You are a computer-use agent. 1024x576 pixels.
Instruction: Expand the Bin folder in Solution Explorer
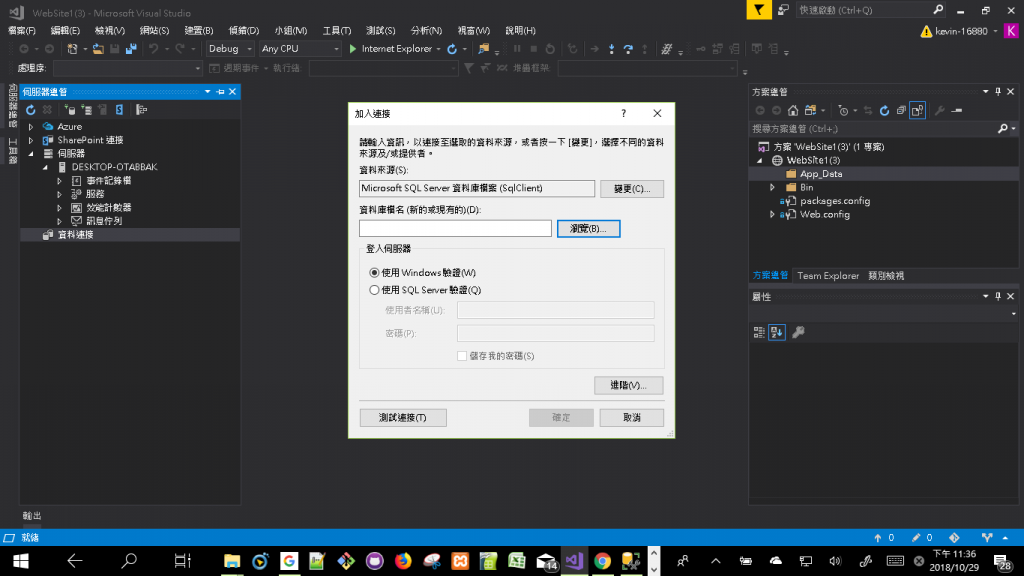coord(773,187)
